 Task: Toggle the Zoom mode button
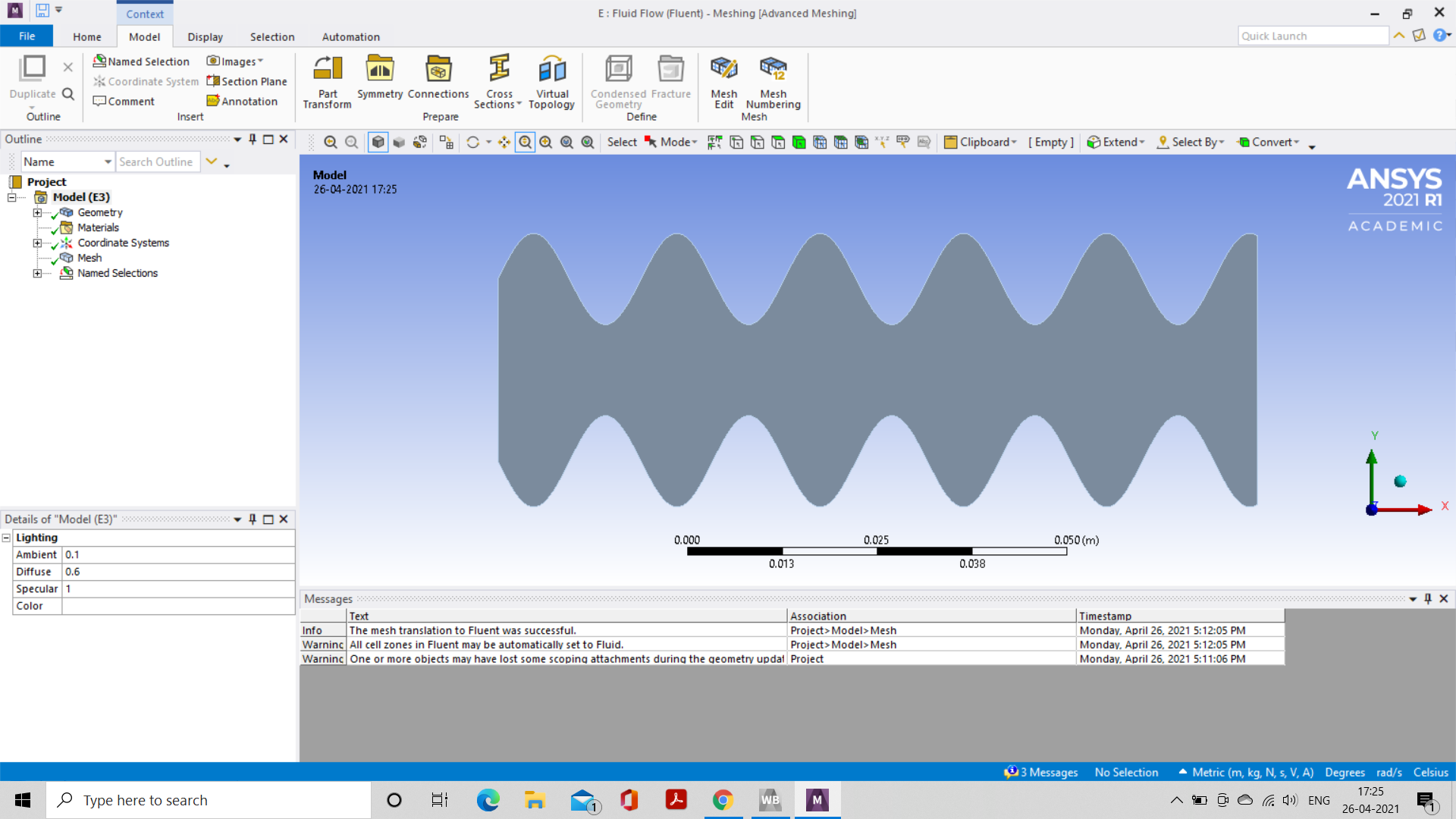click(x=525, y=143)
